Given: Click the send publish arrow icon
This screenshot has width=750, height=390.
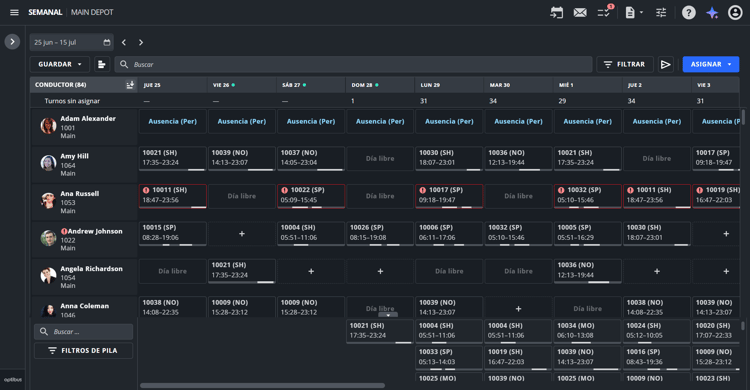Looking at the screenshot, I should [665, 64].
